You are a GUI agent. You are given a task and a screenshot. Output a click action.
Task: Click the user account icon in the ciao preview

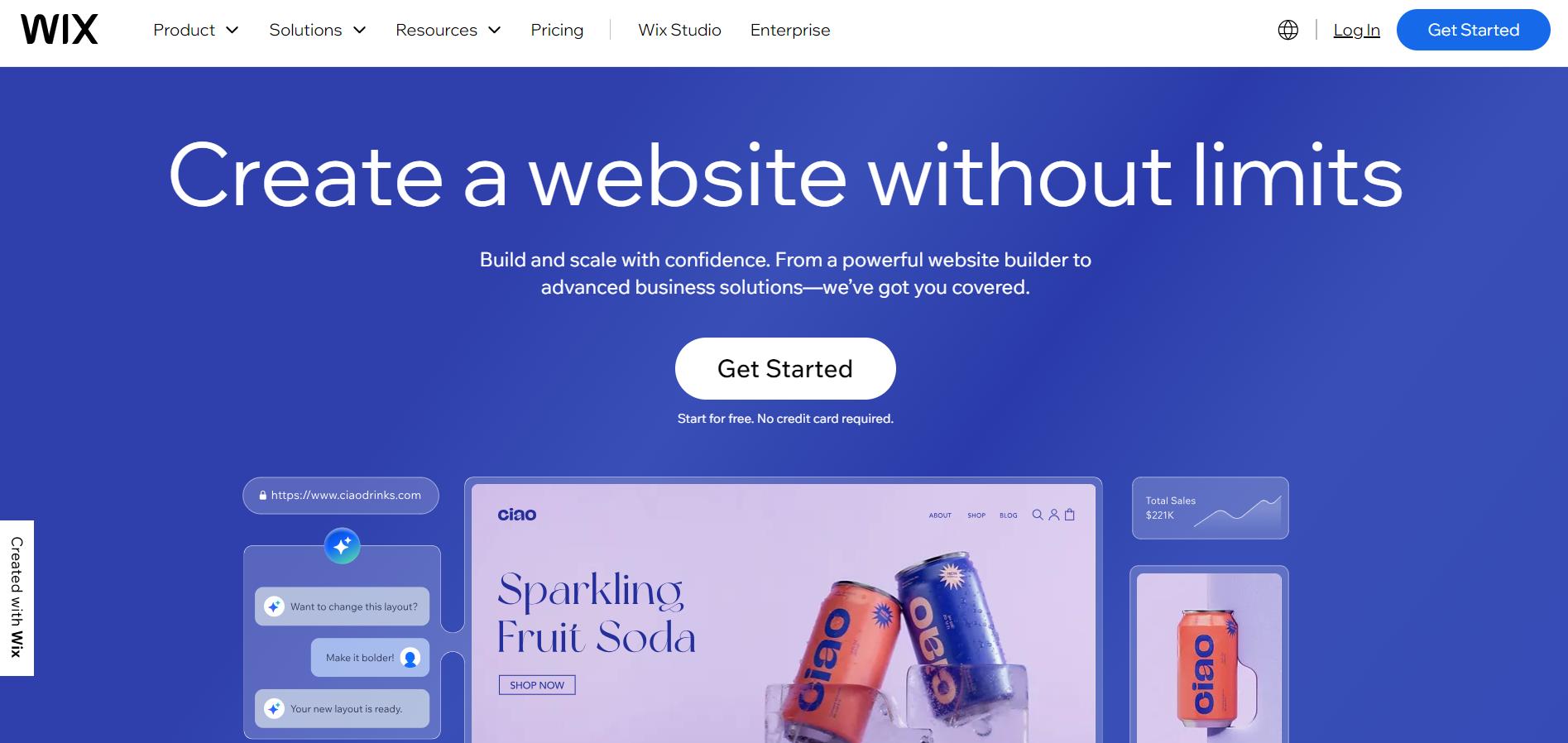pos(1053,515)
